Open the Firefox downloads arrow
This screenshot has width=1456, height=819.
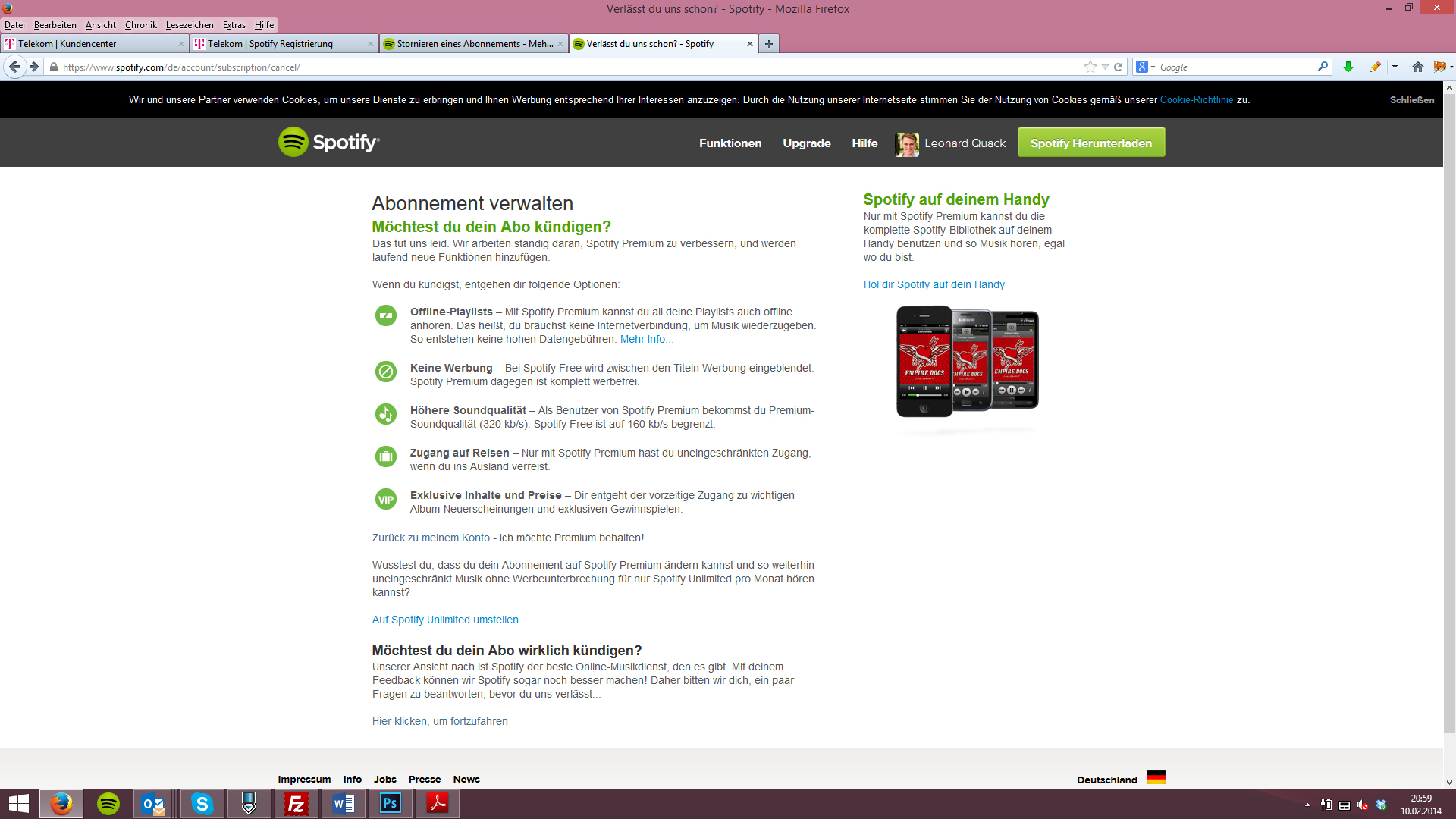(1348, 67)
